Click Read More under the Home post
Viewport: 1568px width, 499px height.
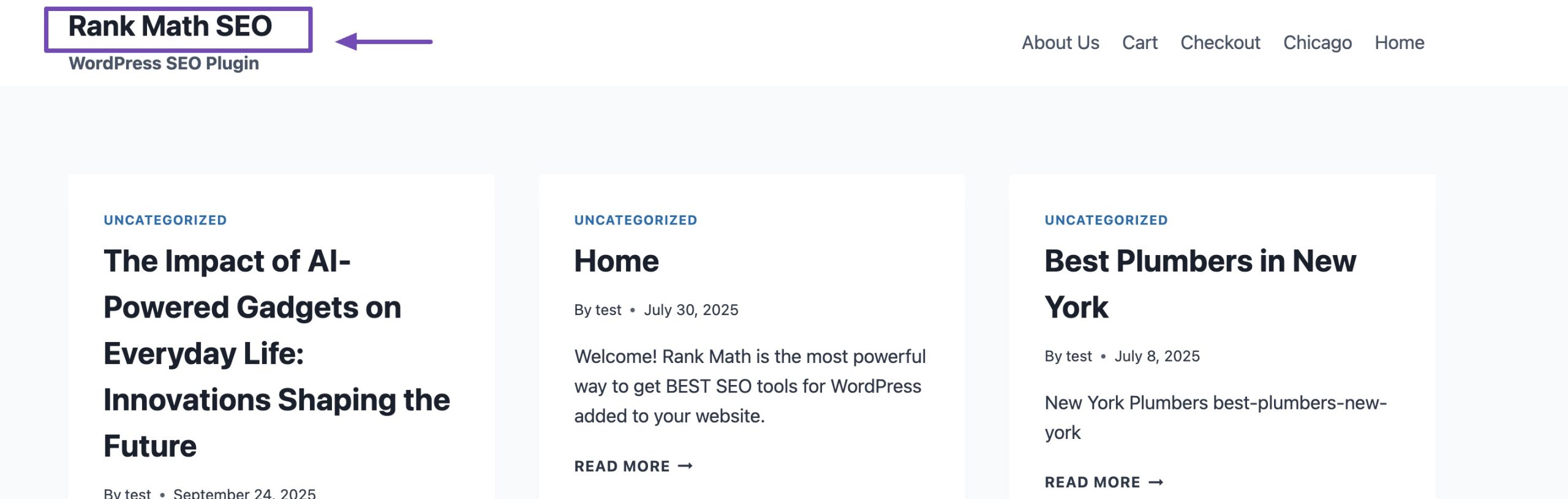(622, 467)
